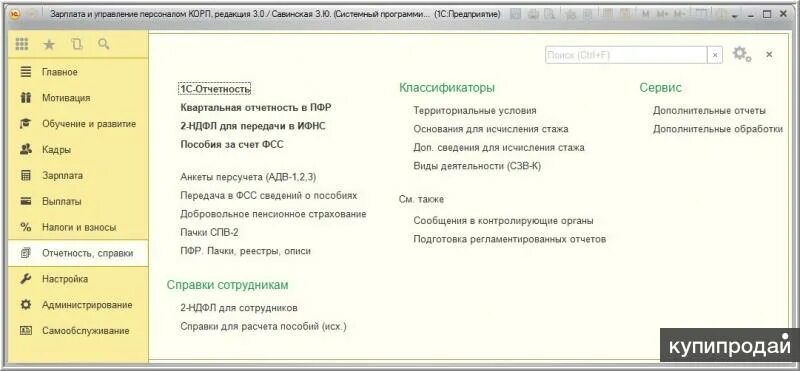The height and width of the screenshot is (371, 800).
Task: Close the functions panel with the x
Action: point(769,54)
